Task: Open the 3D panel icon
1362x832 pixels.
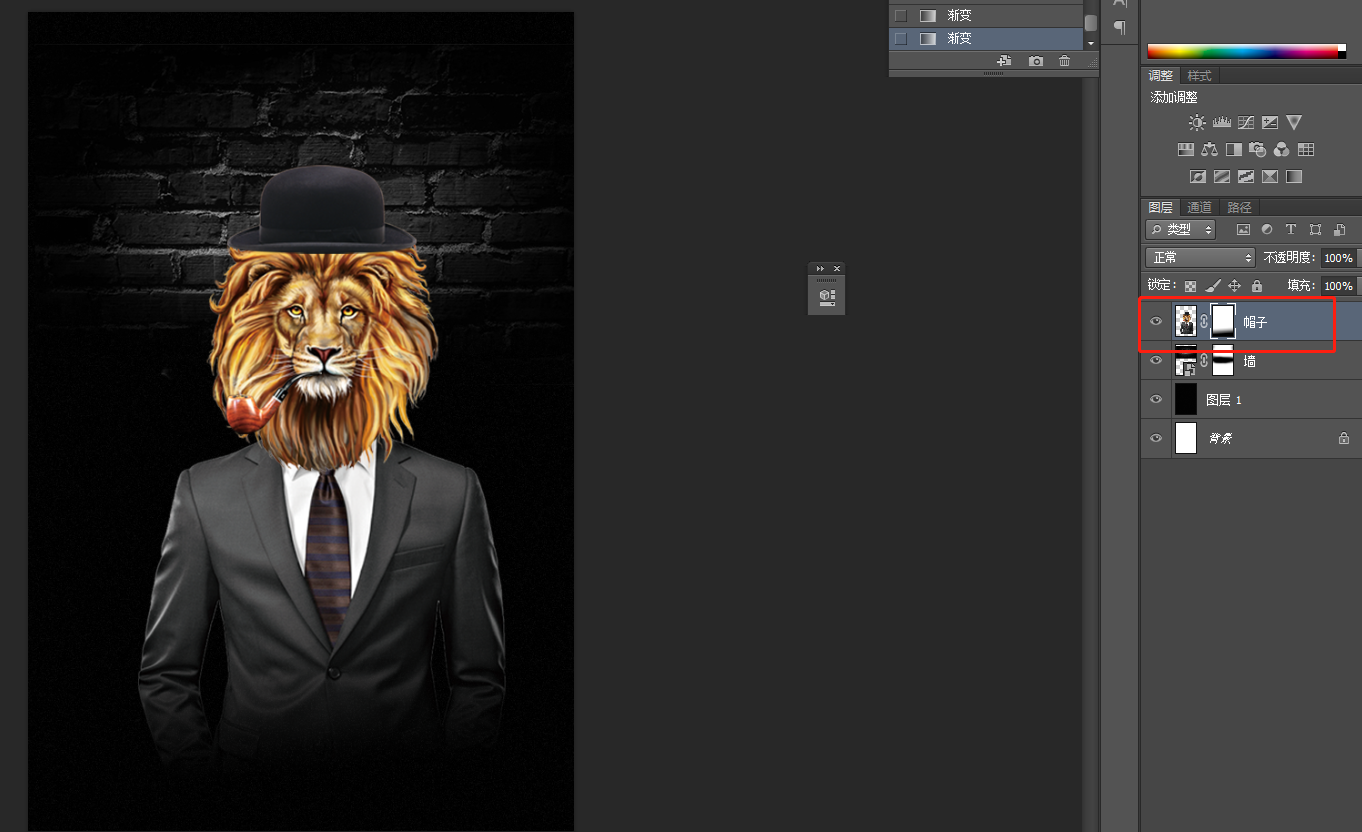Action: tap(827, 298)
